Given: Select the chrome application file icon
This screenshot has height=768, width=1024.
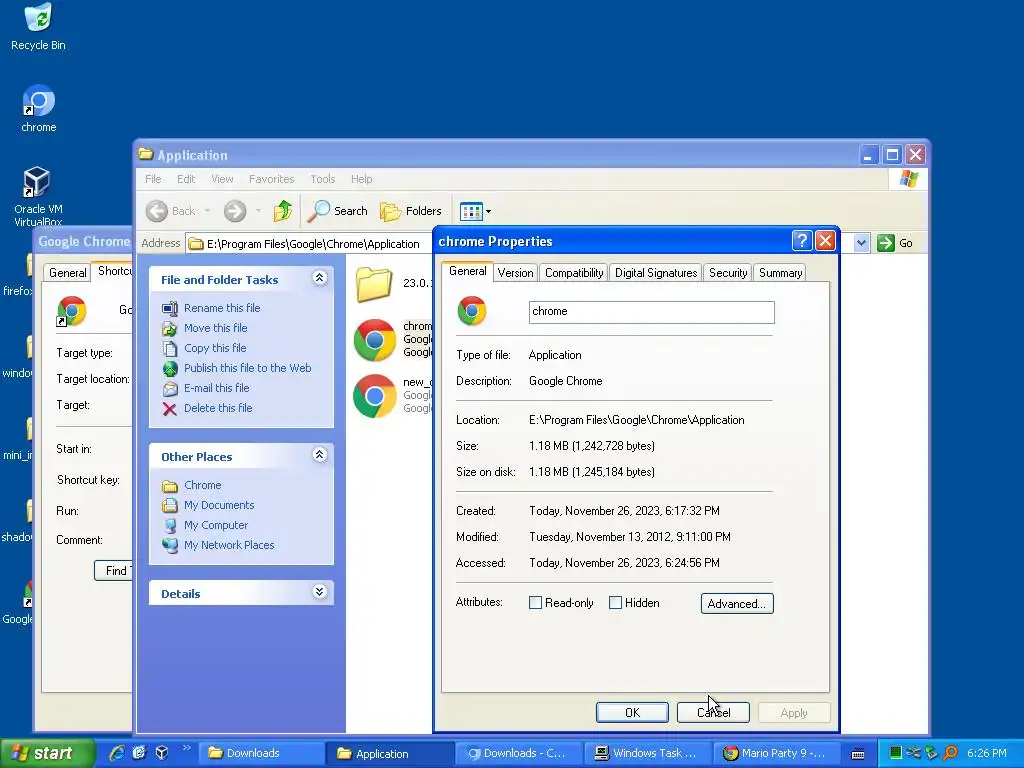Looking at the screenshot, I should coord(375,340).
